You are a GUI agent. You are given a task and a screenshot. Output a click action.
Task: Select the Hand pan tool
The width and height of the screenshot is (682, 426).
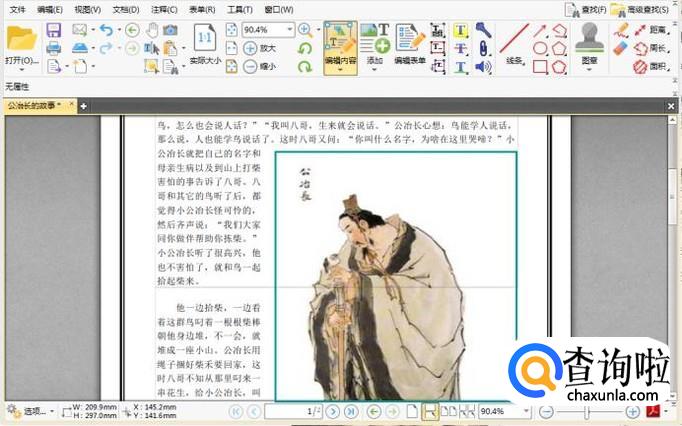(x=152, y=30)
